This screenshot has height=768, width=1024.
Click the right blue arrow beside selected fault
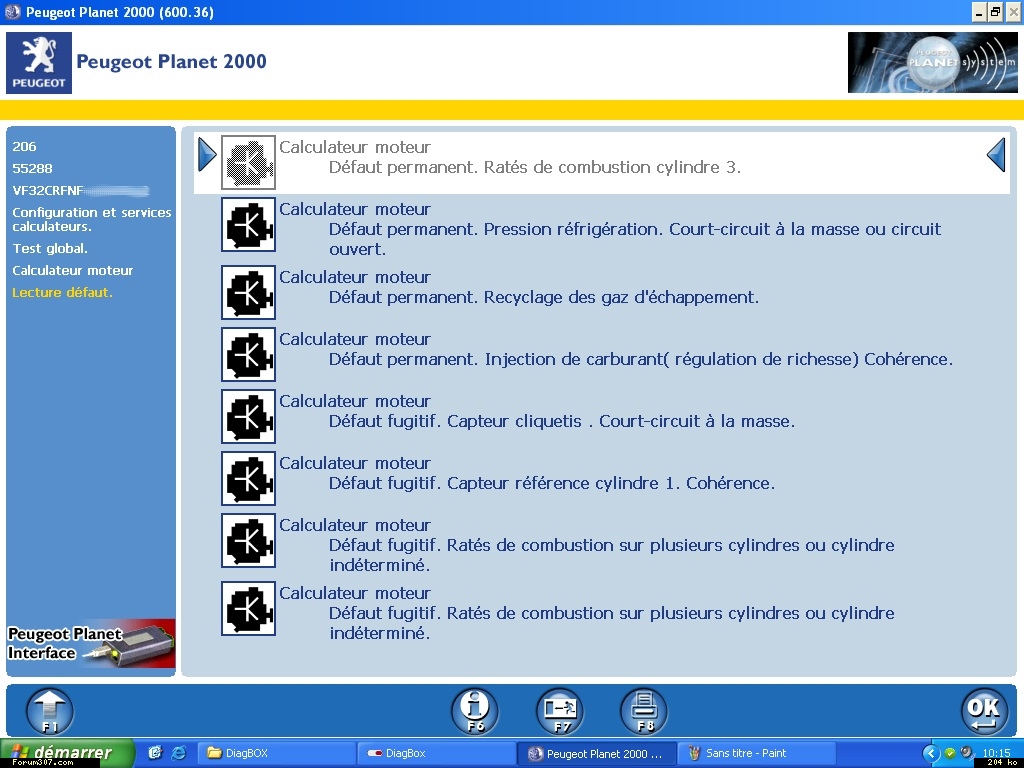(x=996, y=155)
